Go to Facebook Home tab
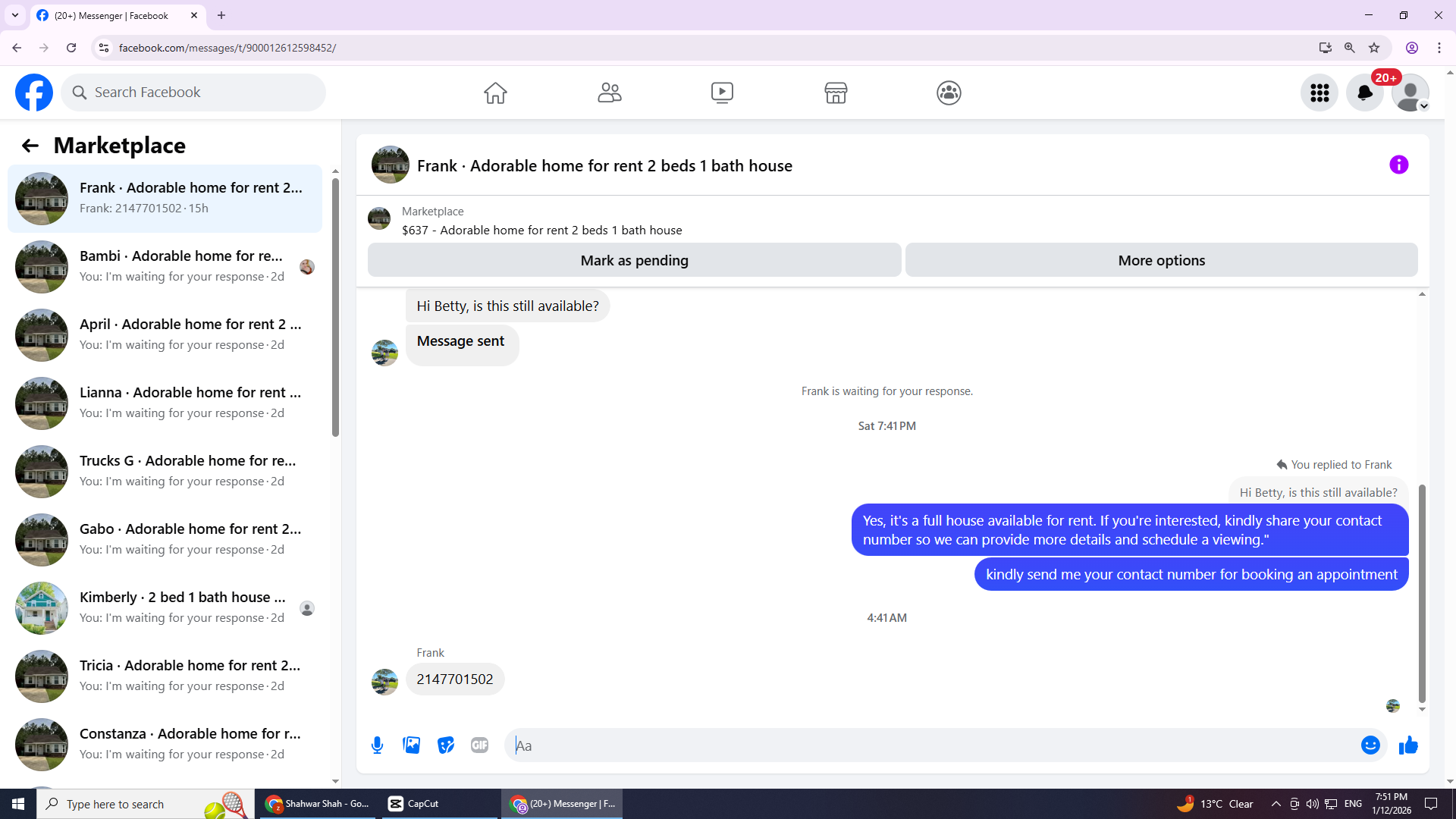1456x819 pixels. pos(495,93)
